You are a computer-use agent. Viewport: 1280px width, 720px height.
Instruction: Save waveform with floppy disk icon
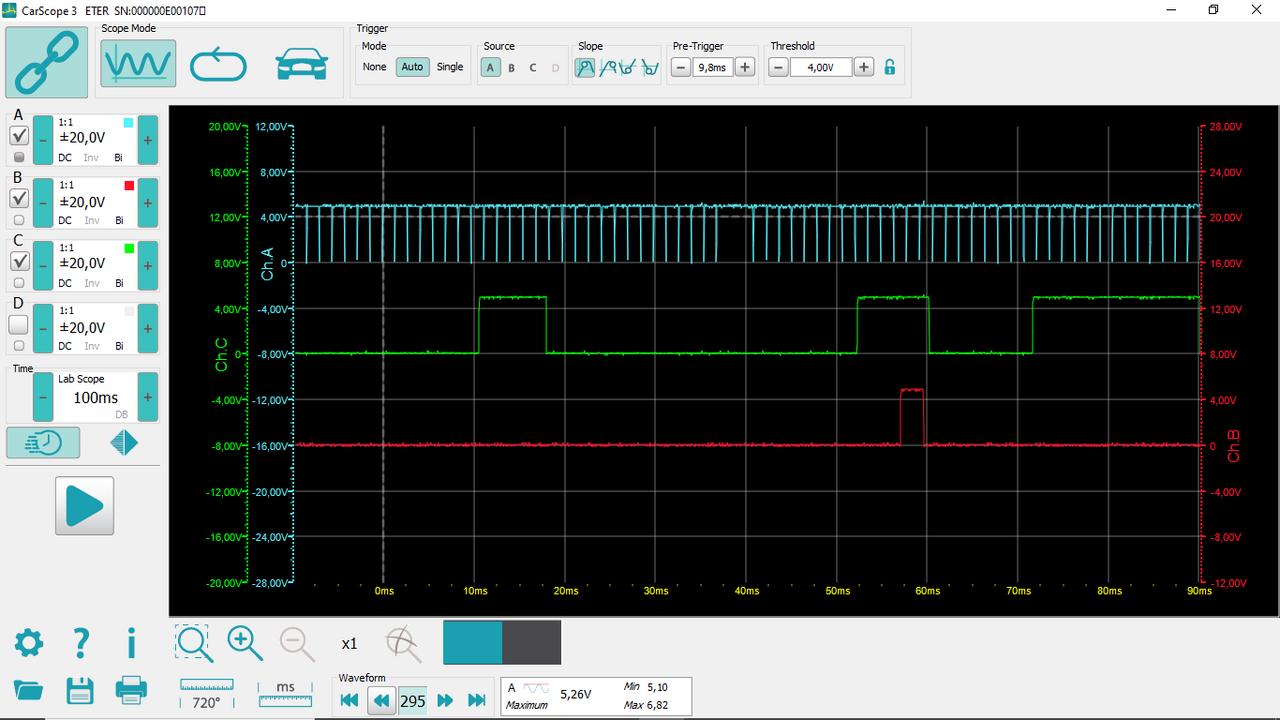80,690
